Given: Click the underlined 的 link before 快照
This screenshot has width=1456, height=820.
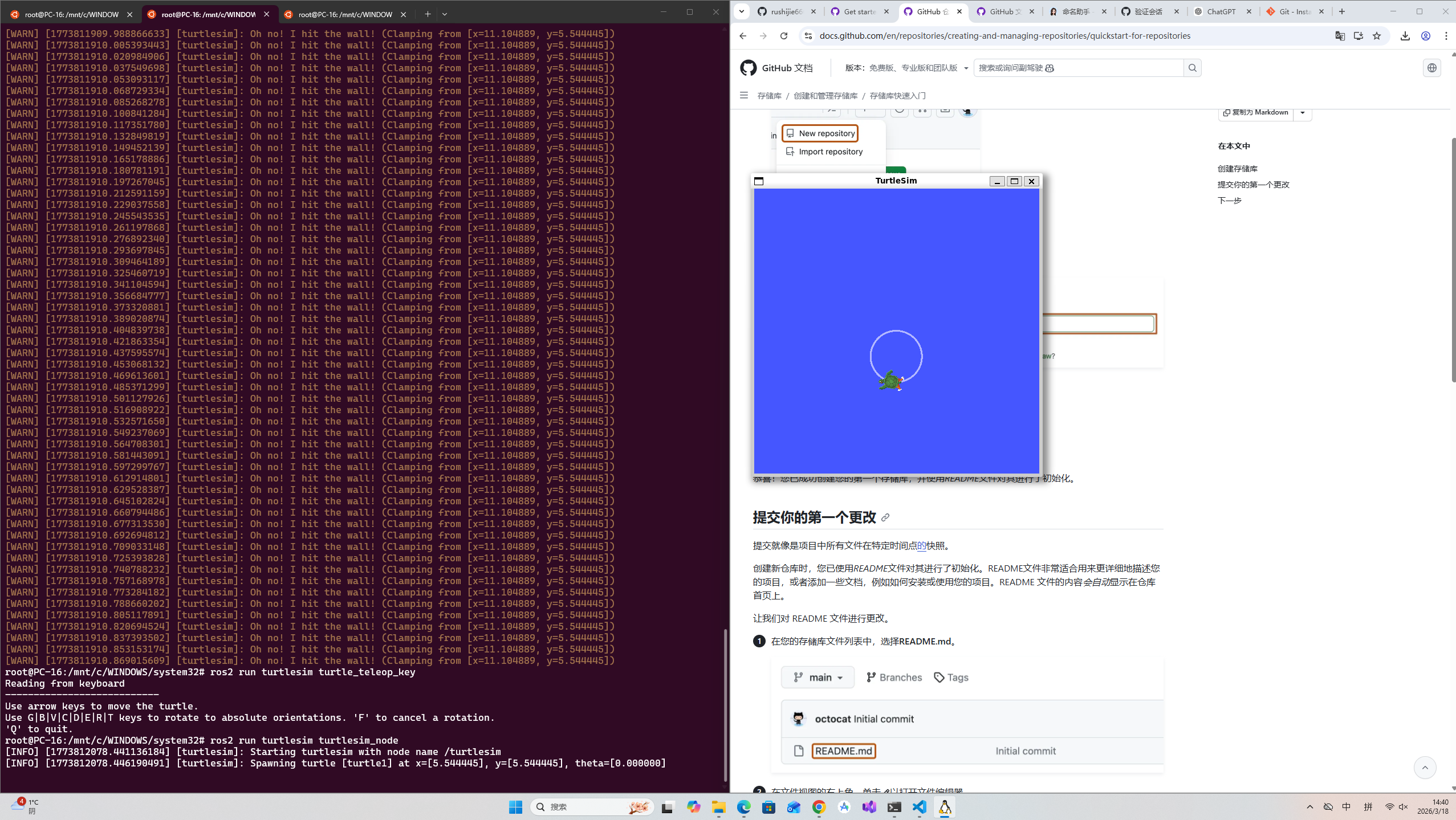Looking at the screenshot, I should pyautogui.click(x=921, y=546).
